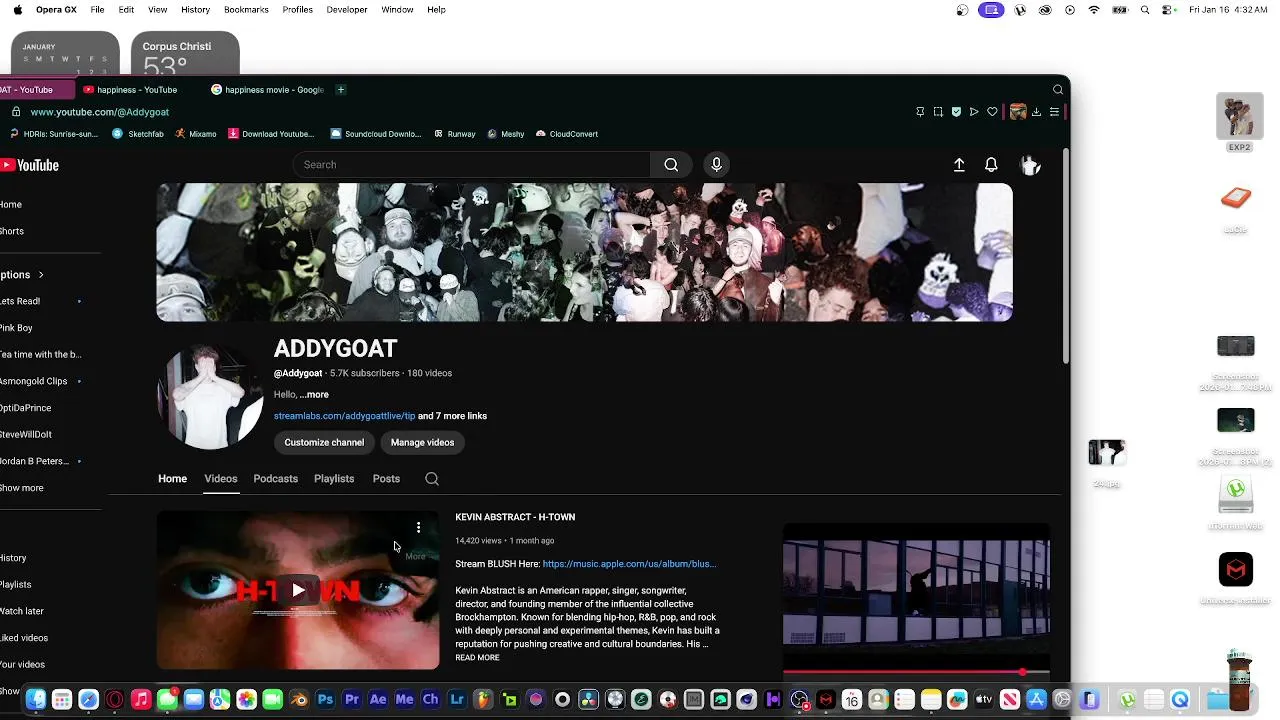Open the music.apple.com album link

[x=629, y=564]
